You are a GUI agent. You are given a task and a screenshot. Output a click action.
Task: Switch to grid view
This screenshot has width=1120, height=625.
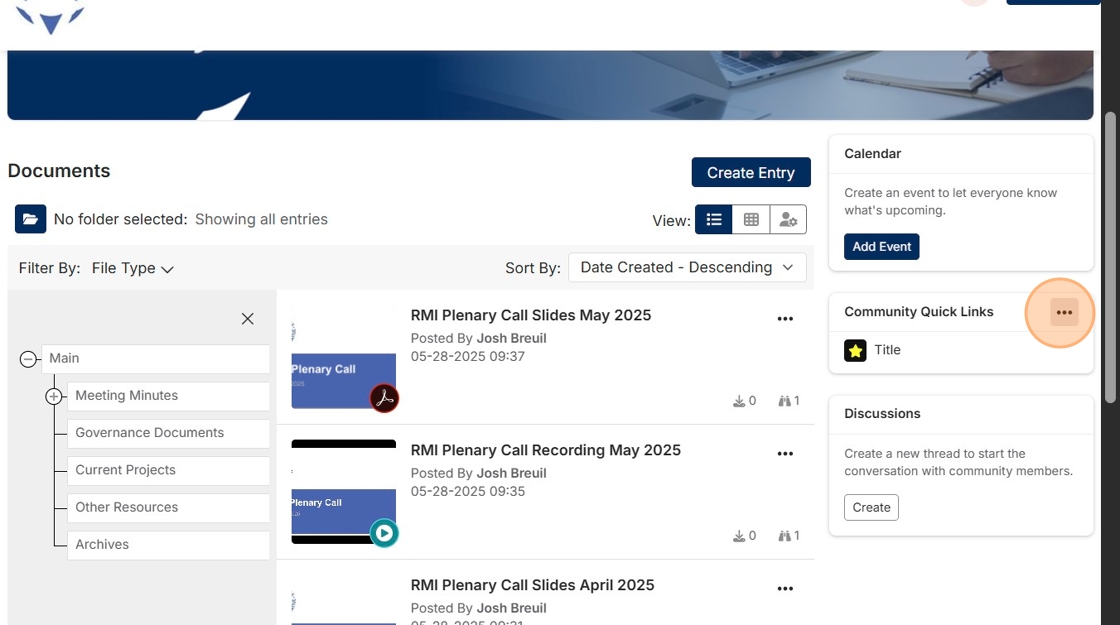coord(751,219)
